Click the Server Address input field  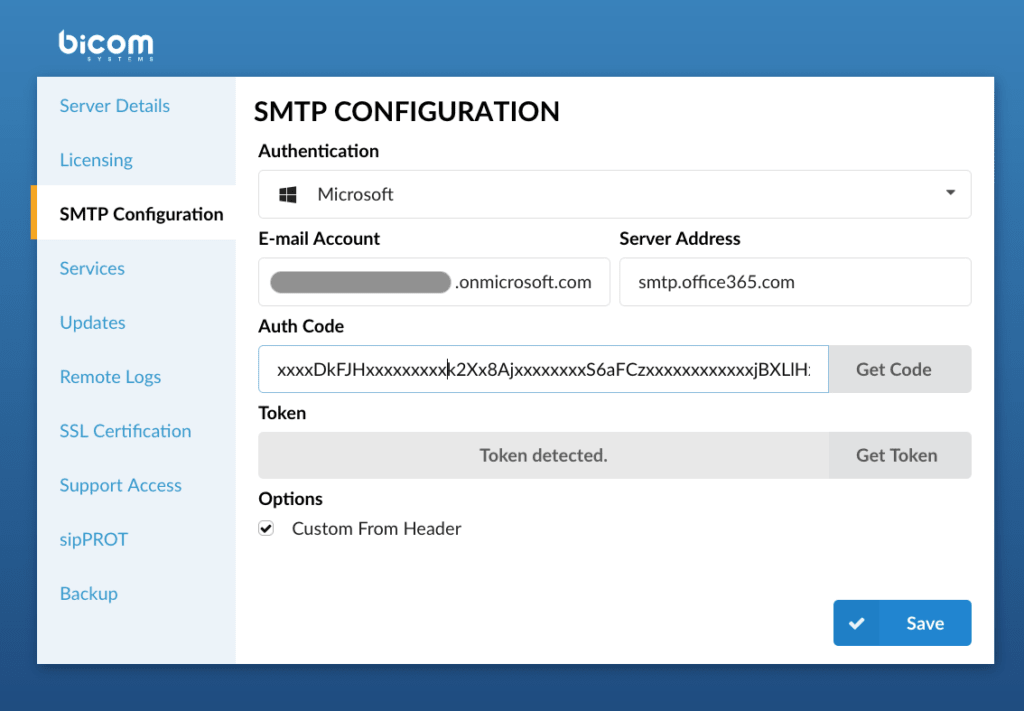[795, 282]
